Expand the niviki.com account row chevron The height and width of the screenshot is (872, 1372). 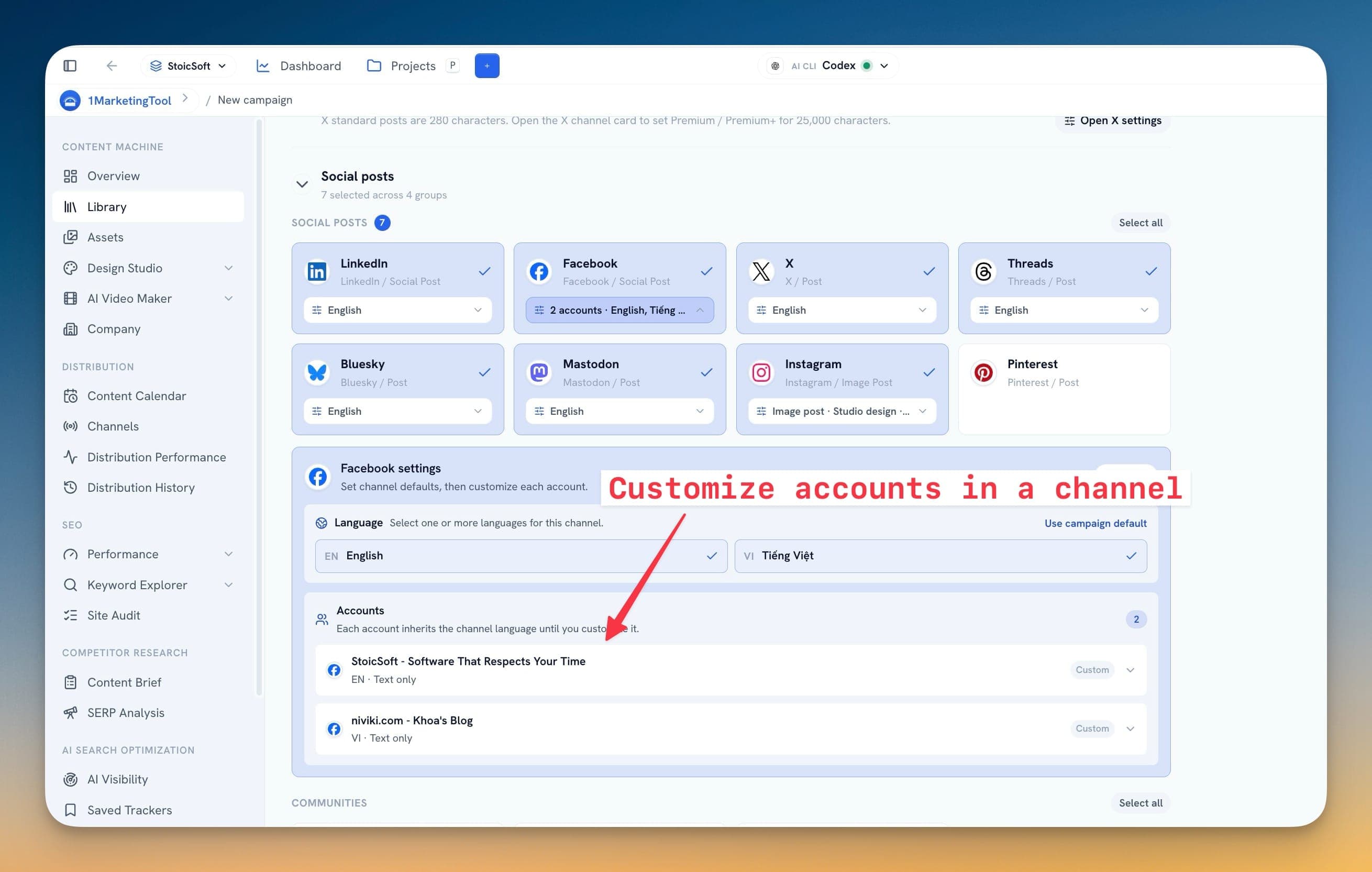[1131, 728]
